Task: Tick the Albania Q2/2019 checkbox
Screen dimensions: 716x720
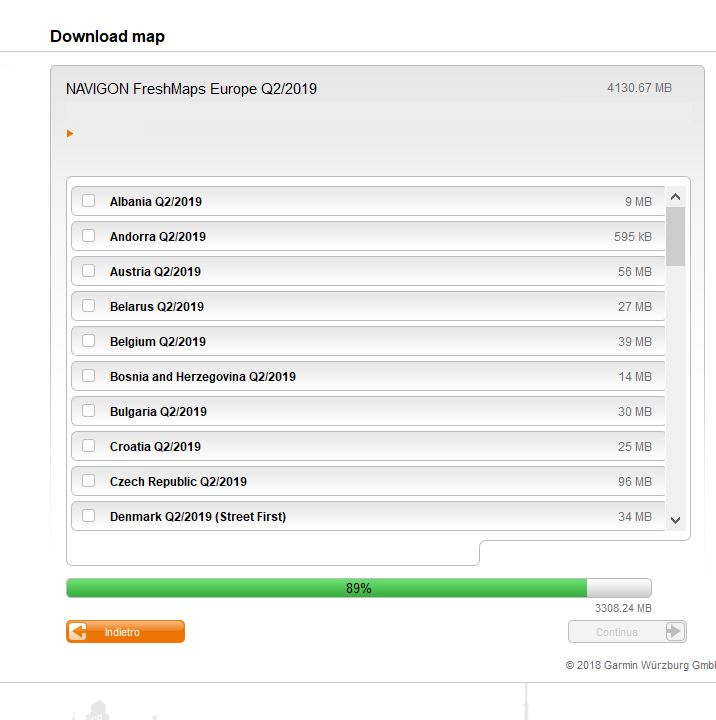Action: click(89, 201)
